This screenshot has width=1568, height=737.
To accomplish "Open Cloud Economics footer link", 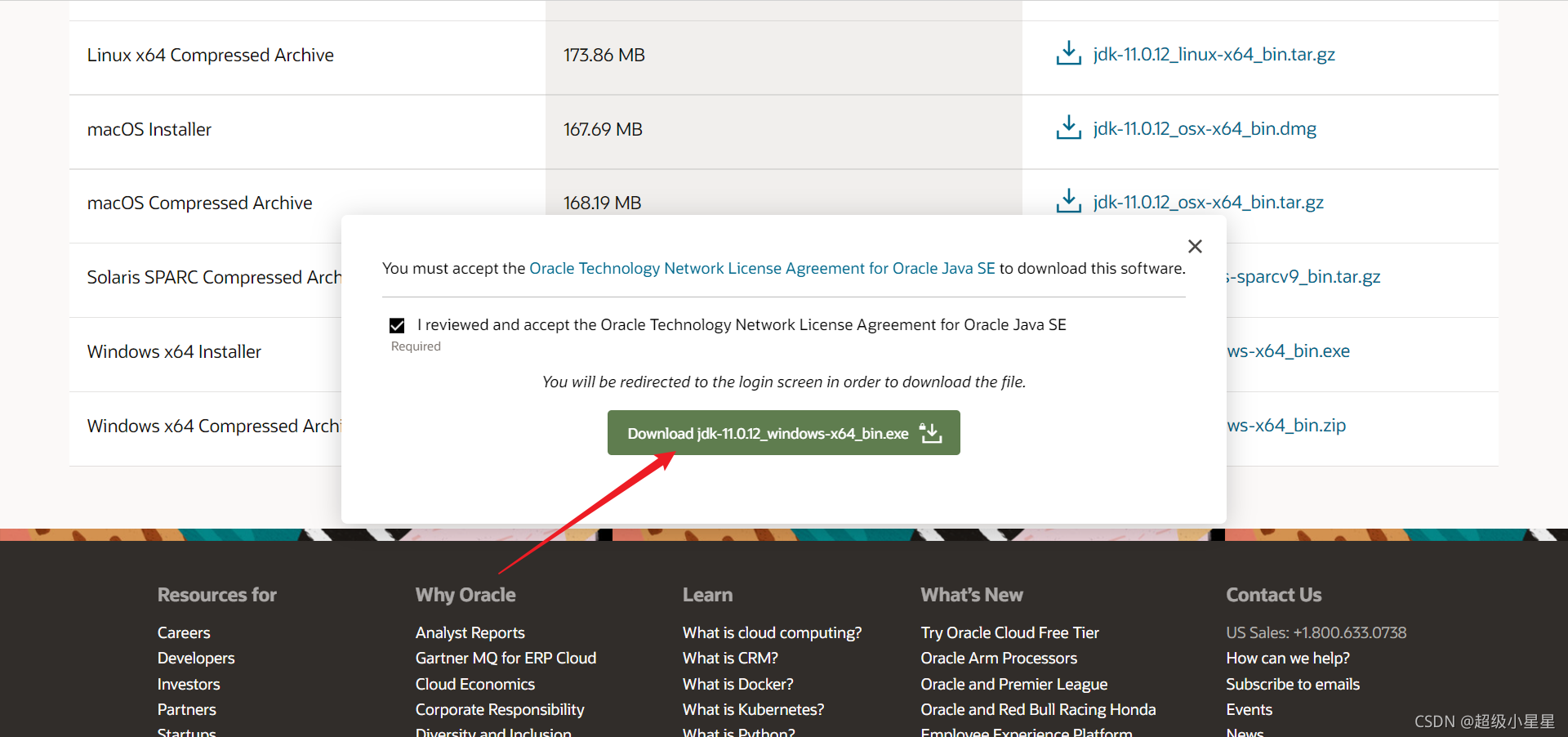I will pos(474,684).
